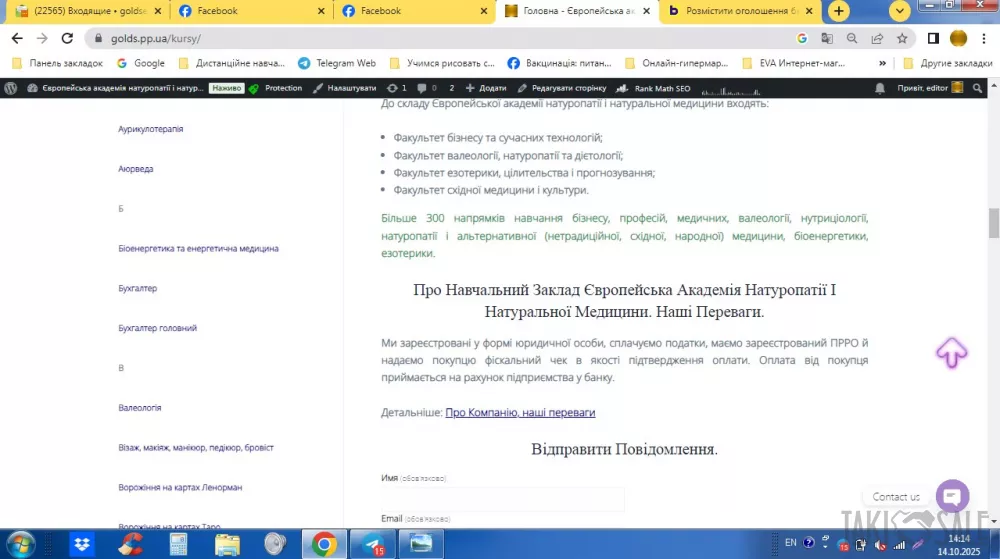Open a new browser tab
This screenshot has width=1000, height=559.
[839, 11]
